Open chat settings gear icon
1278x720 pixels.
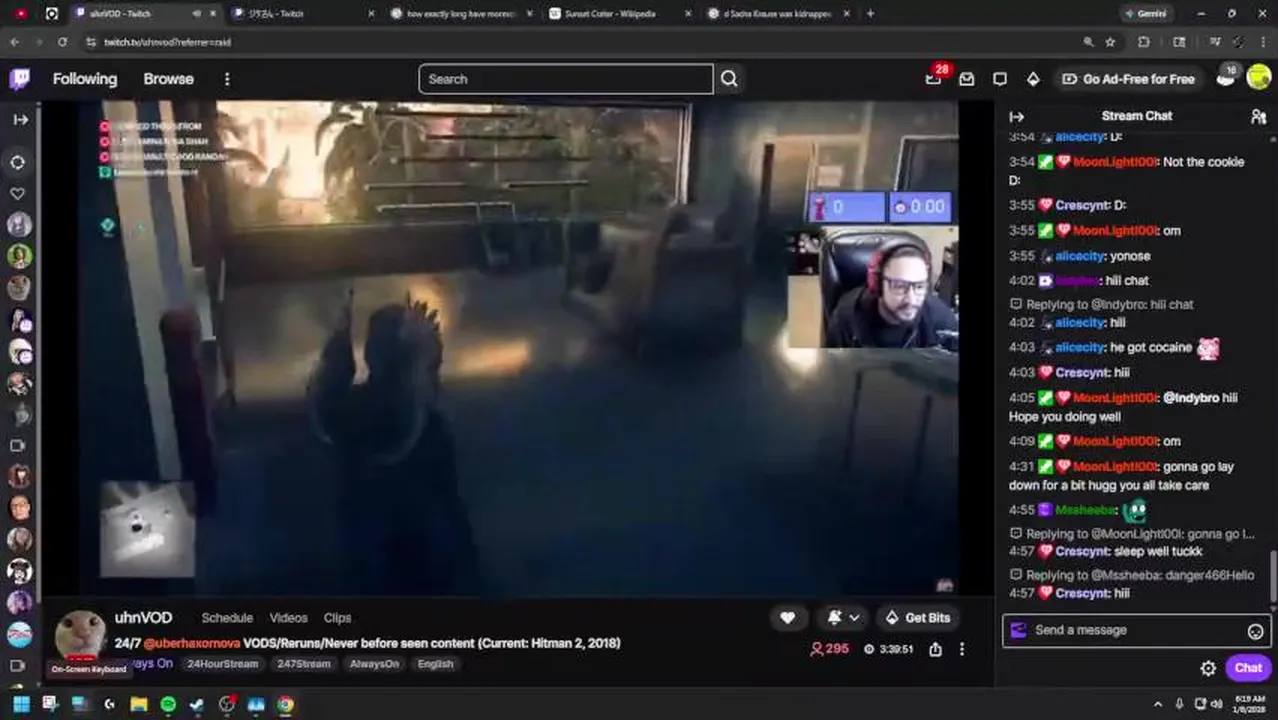(x=1208, y=668)
